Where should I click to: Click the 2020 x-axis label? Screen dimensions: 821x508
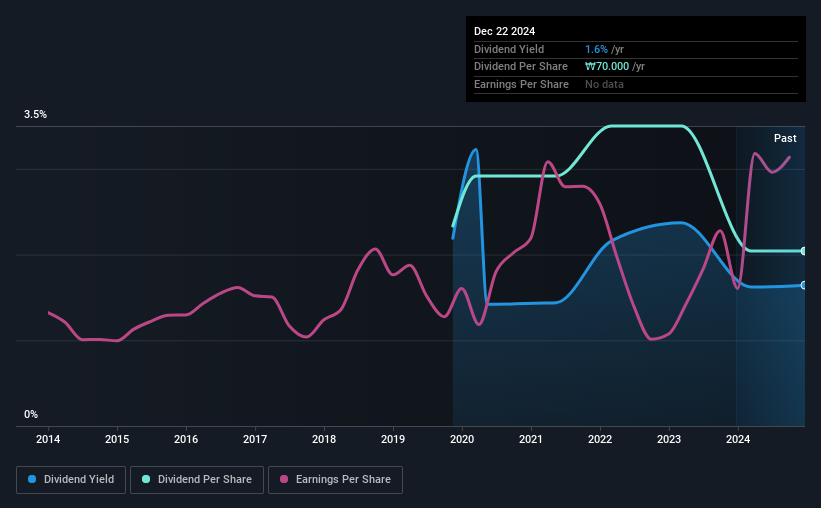[x=462, y=439]
